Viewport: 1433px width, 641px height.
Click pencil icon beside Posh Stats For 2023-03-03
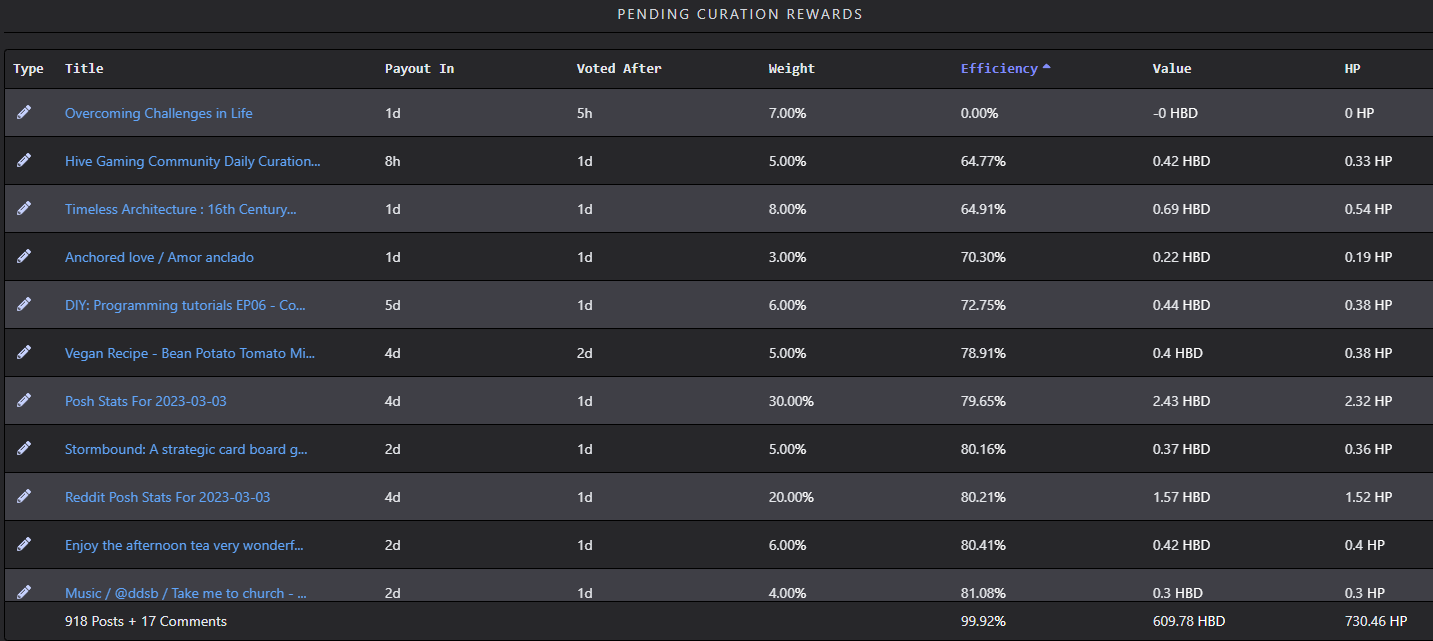click(x=24, y=400)
